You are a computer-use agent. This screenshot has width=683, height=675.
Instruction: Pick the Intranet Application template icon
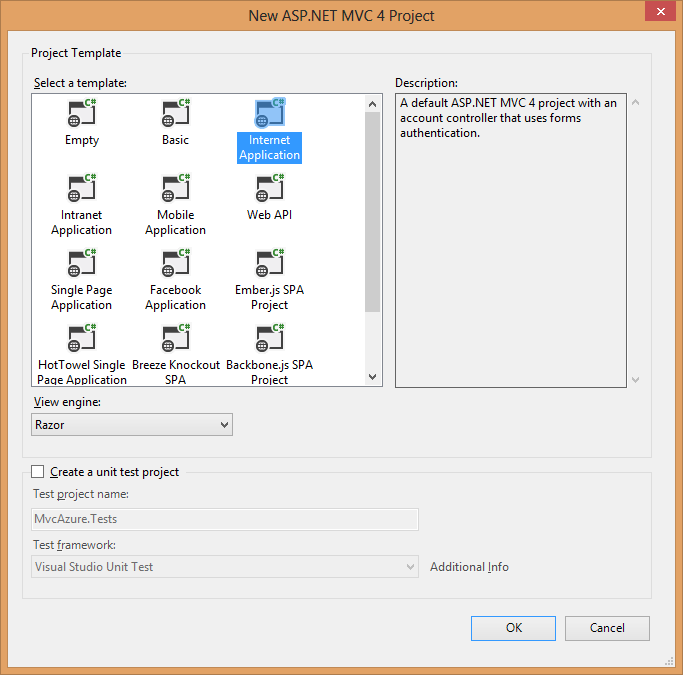81,188
